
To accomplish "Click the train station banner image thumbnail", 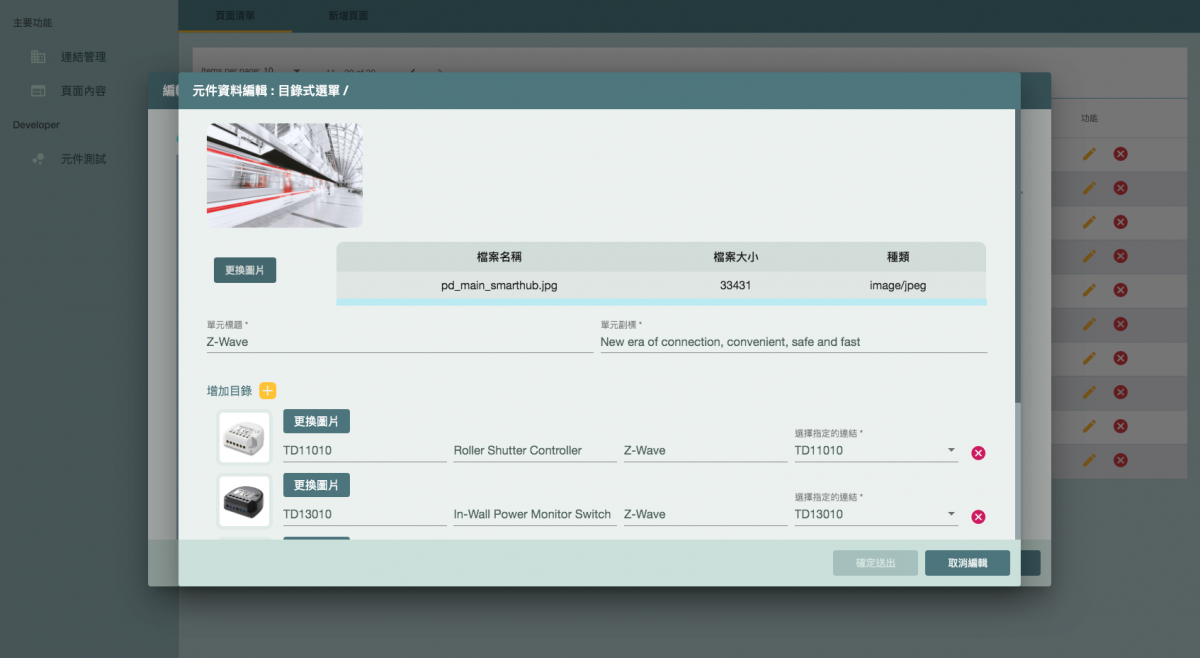I will (285, 175).
